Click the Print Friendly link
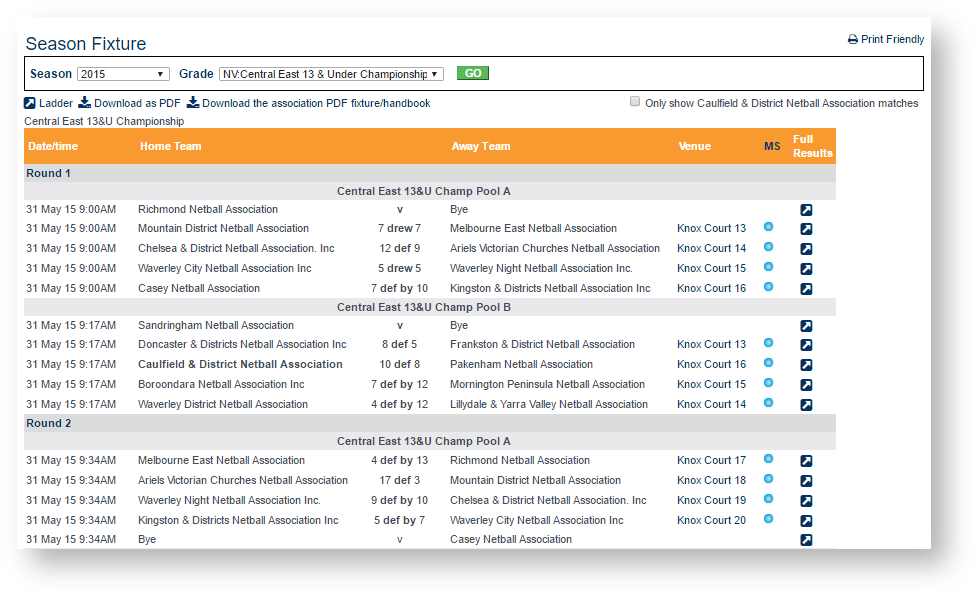Image resolution: width=979 pixels, height=597 pixels. pyautogui.click(x=892, y=39)
